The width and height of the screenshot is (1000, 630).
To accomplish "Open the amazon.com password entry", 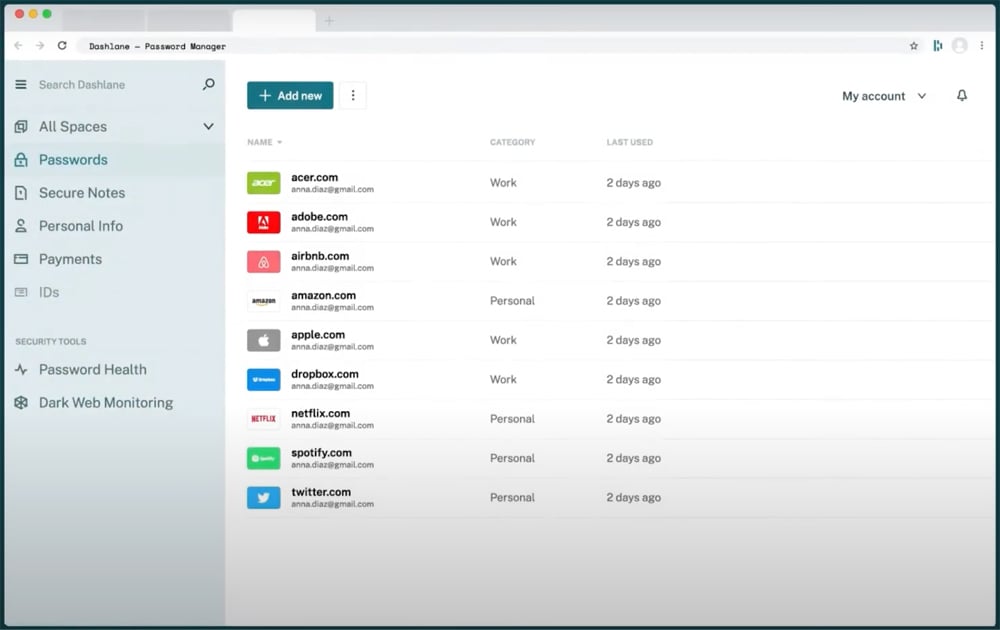I will 323,296.
